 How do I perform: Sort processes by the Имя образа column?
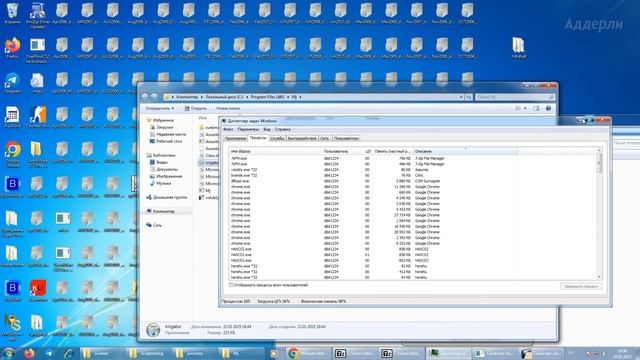[x=275, y=151]
